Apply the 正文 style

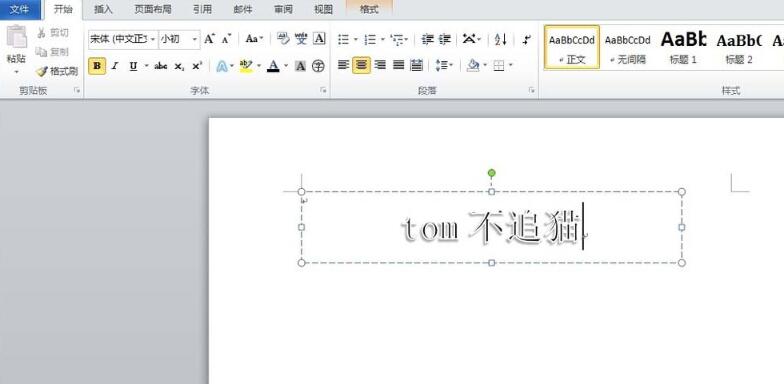pyautogui.click(x=572, y=48)
